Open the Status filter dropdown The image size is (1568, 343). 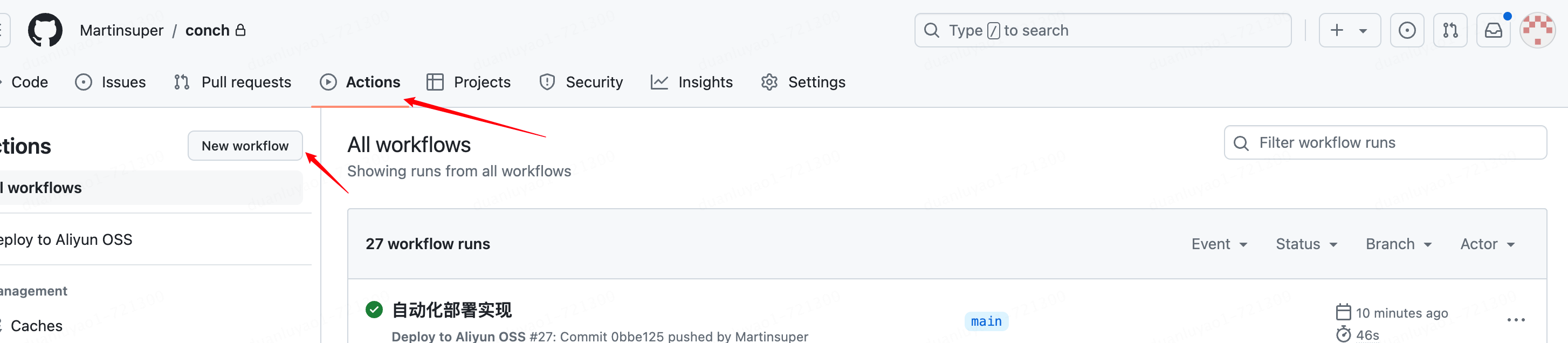pos(1305,244)
